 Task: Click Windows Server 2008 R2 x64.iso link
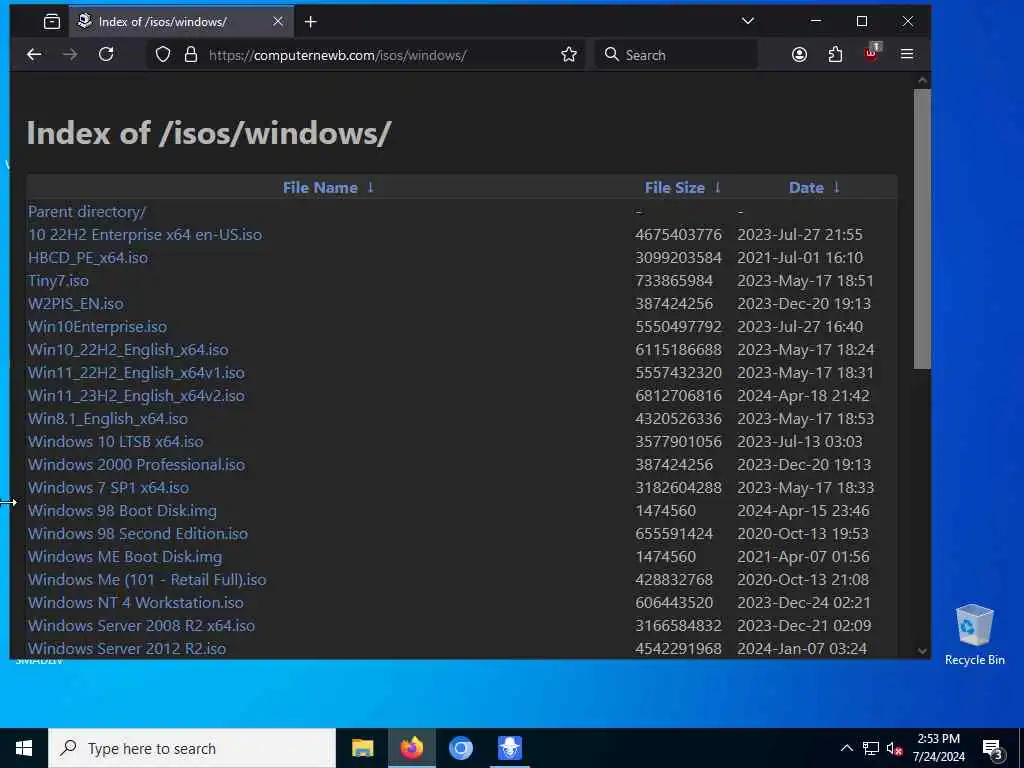tap(141, 625)
